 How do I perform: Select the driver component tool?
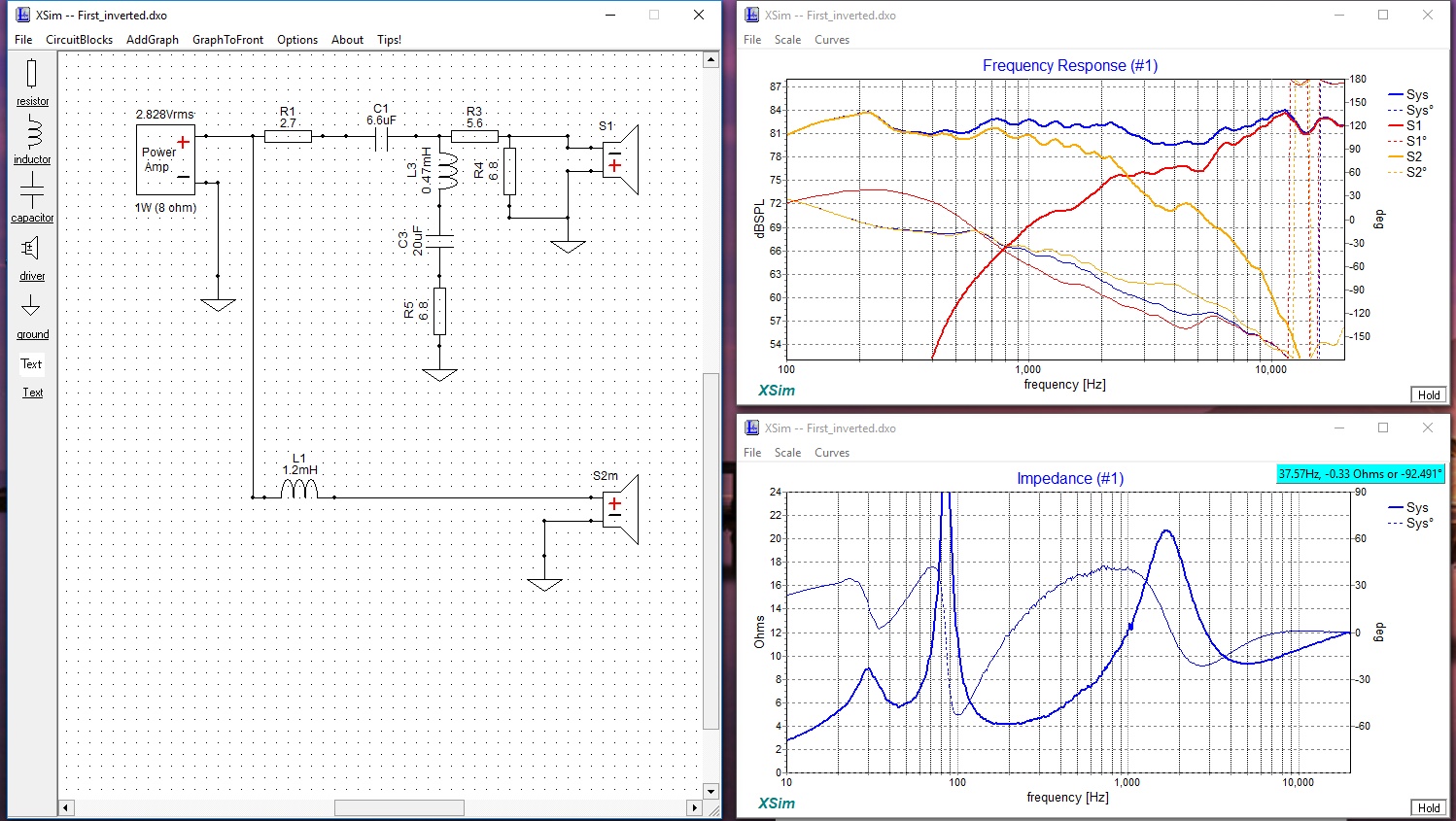click(x=32, y=257)
